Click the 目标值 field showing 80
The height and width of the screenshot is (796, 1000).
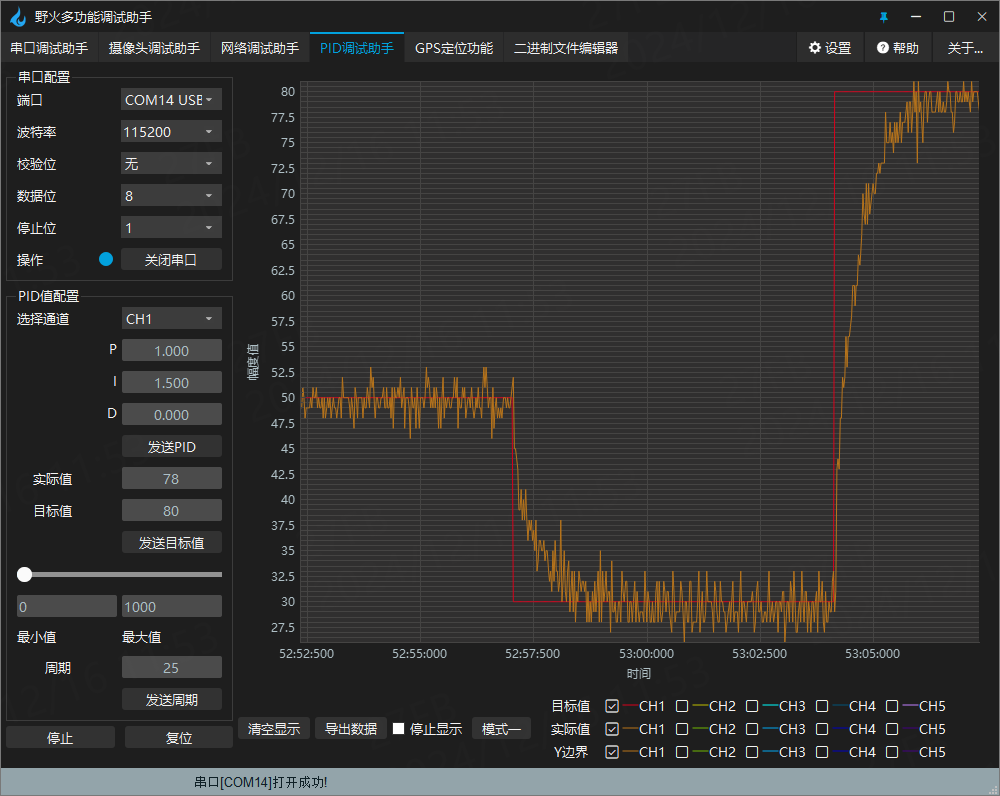[x=172, y=510]
